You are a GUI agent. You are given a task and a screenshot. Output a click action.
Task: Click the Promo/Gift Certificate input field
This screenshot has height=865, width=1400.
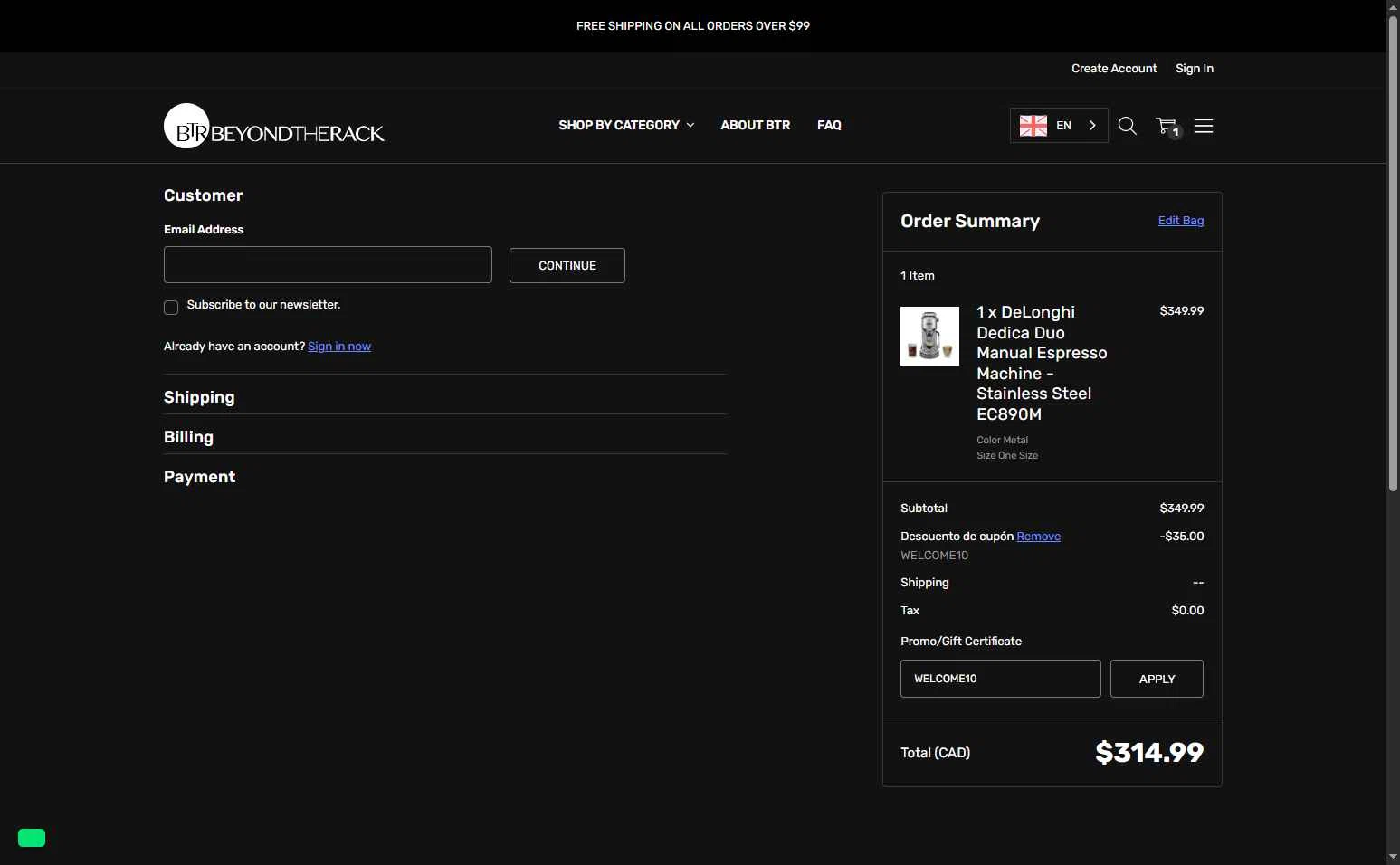click(x=1001, y=679)
